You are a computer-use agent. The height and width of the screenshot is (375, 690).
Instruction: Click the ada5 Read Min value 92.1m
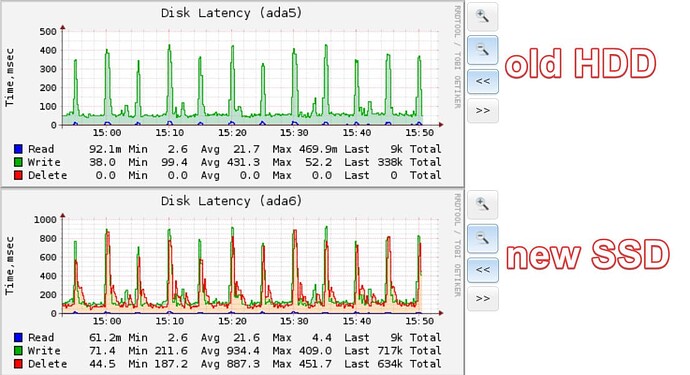[105, 149]
